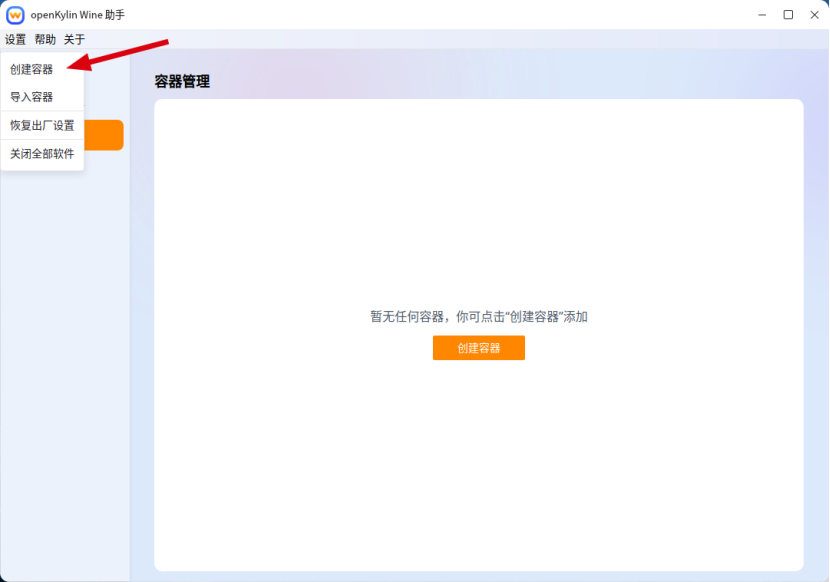
Task: Click the openKylin Wine 助手 window title
Action: pyautogui.click(x=78, y=15)
